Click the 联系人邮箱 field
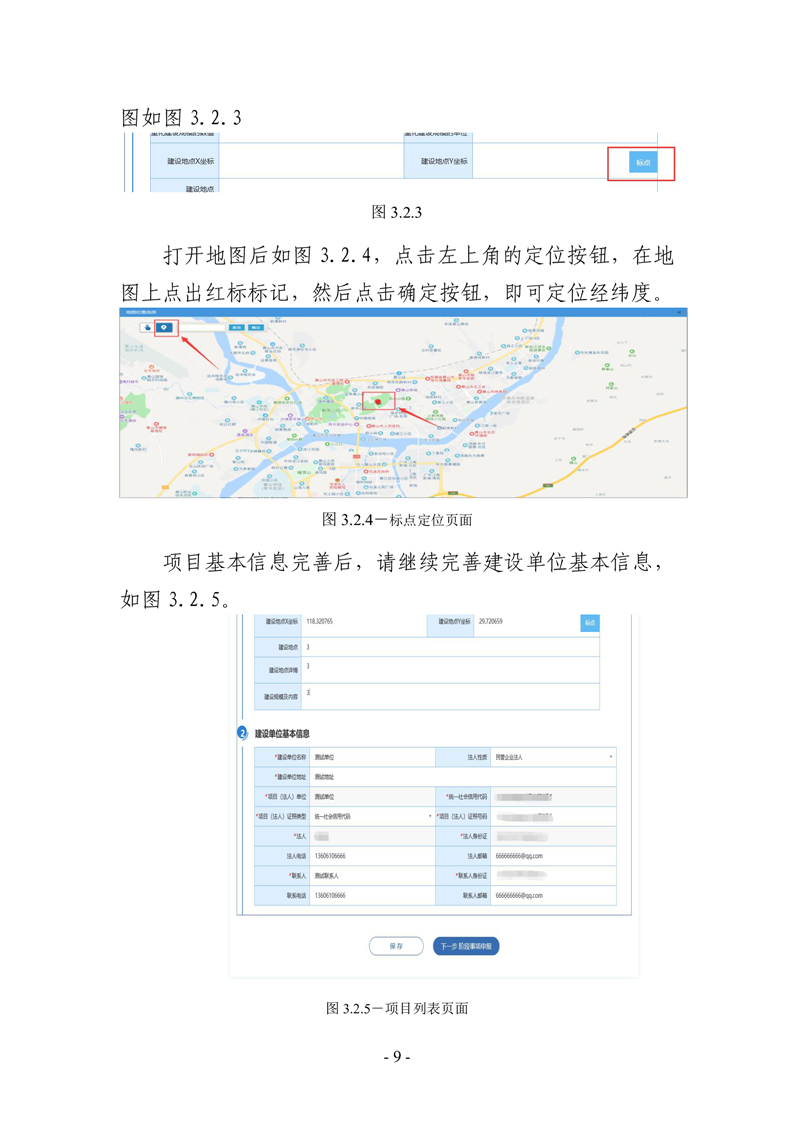This screenshot has height=1122, width=793. pos(553,896)
